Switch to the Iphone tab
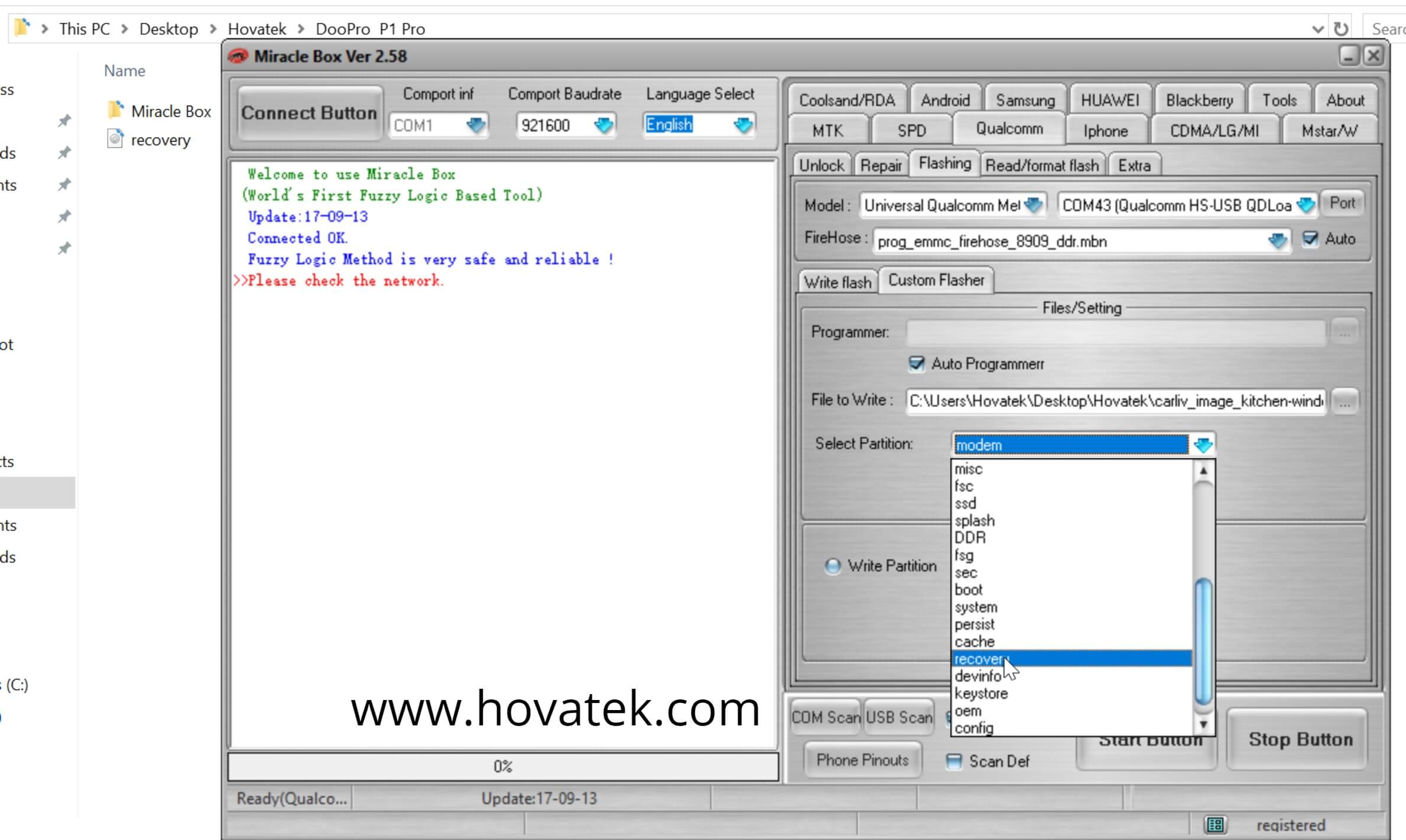The image size is (1406, 840). (1105, 131)
